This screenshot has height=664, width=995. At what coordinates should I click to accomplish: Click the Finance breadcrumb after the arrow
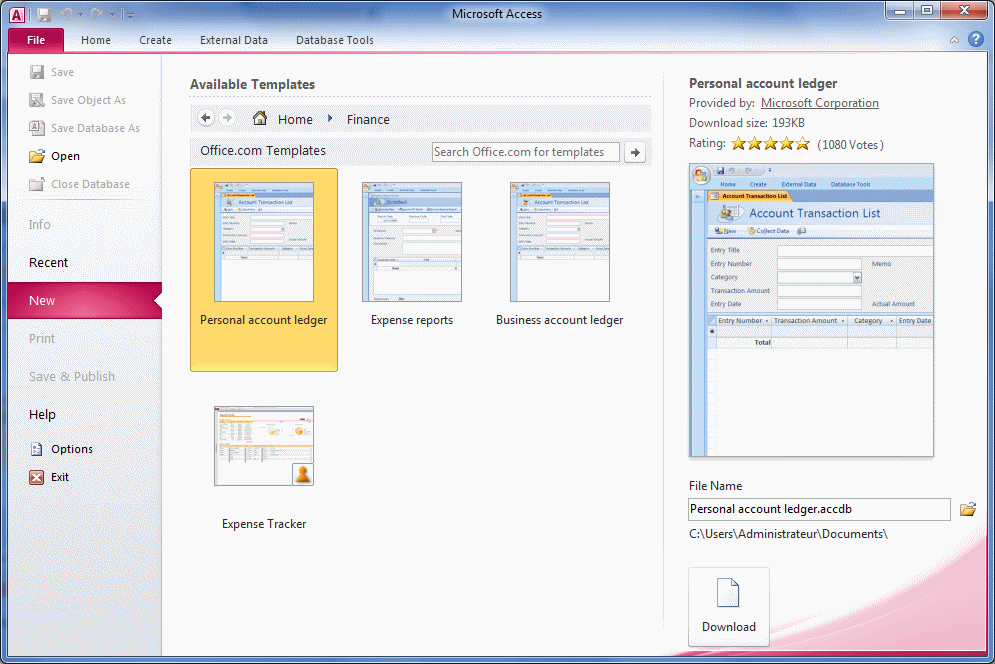coord(368,119)
